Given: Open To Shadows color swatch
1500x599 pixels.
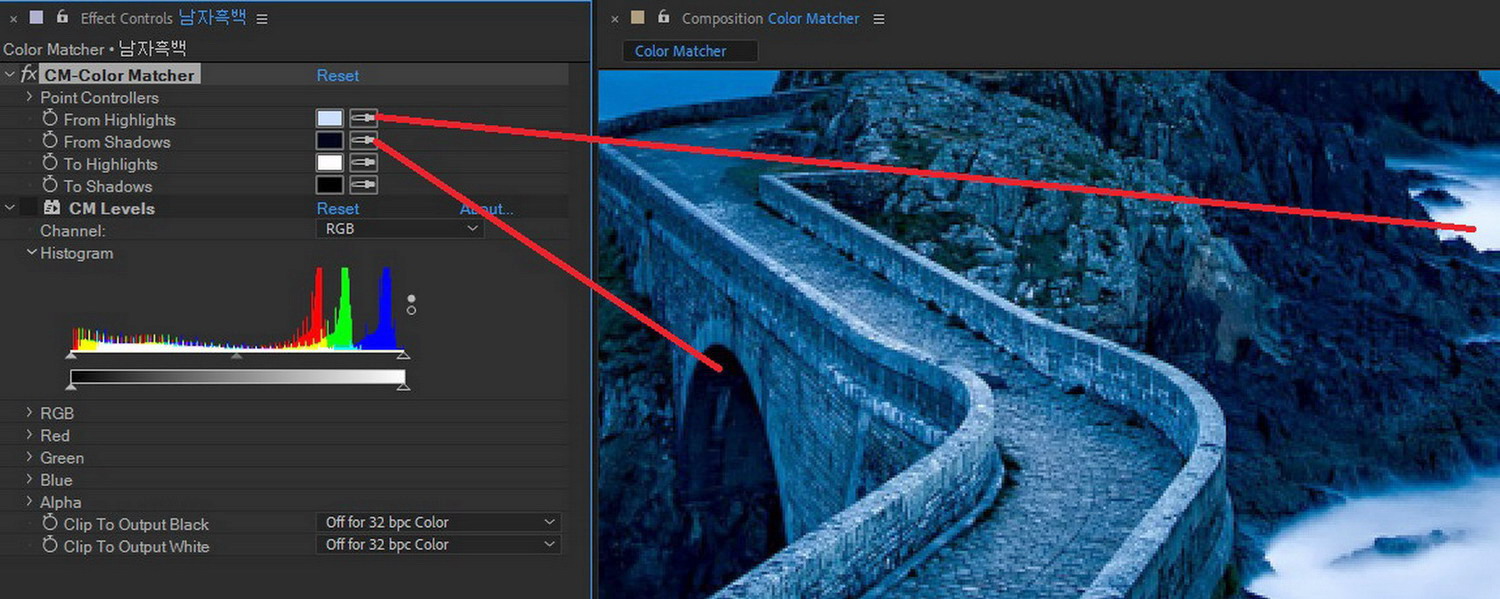Looking at the screenshot, I should pyautogui.click(x=330, y=185).
